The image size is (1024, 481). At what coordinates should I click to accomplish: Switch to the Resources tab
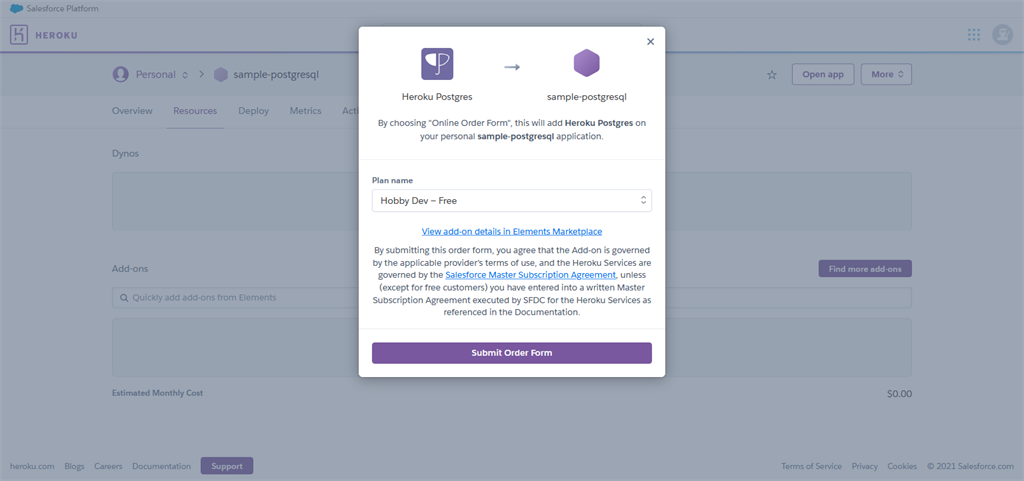point(195,111)
